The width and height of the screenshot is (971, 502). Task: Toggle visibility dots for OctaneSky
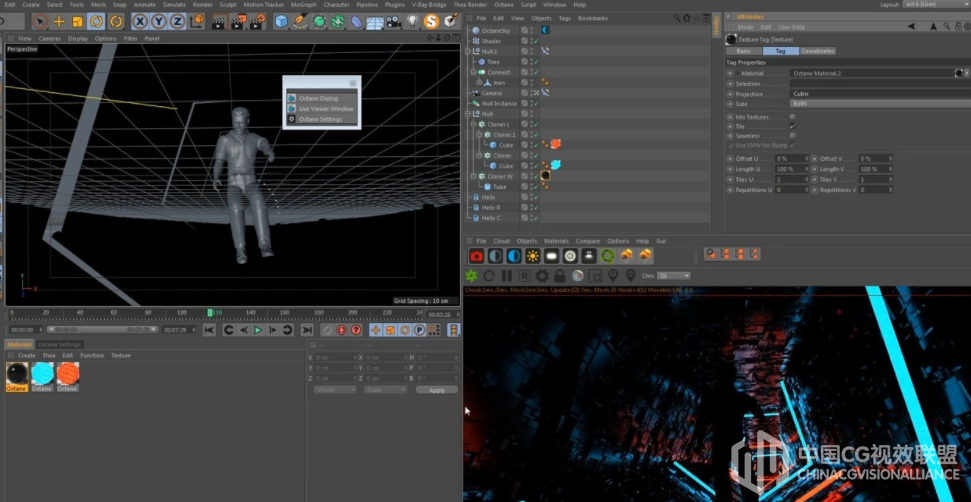531,30
